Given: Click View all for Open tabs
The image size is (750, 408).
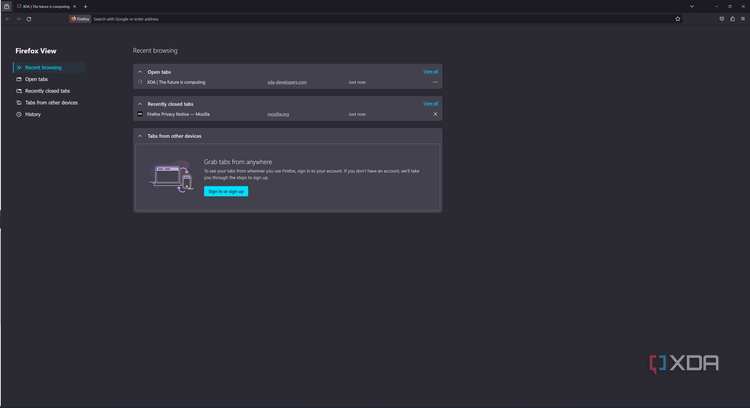Looking at the screenshot, I should click(430, 72).
